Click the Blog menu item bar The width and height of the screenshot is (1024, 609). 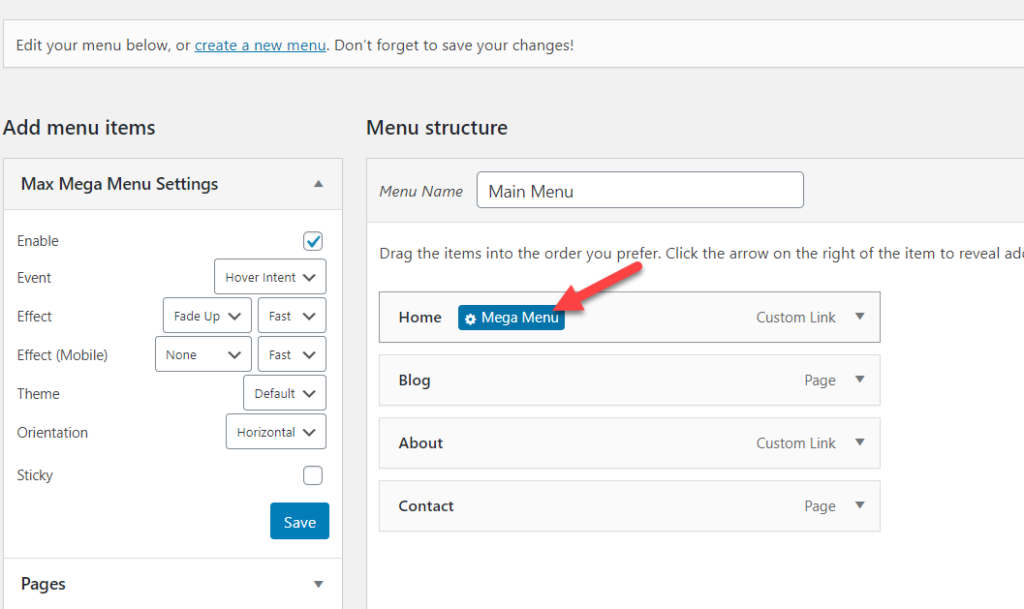[600, 380]
